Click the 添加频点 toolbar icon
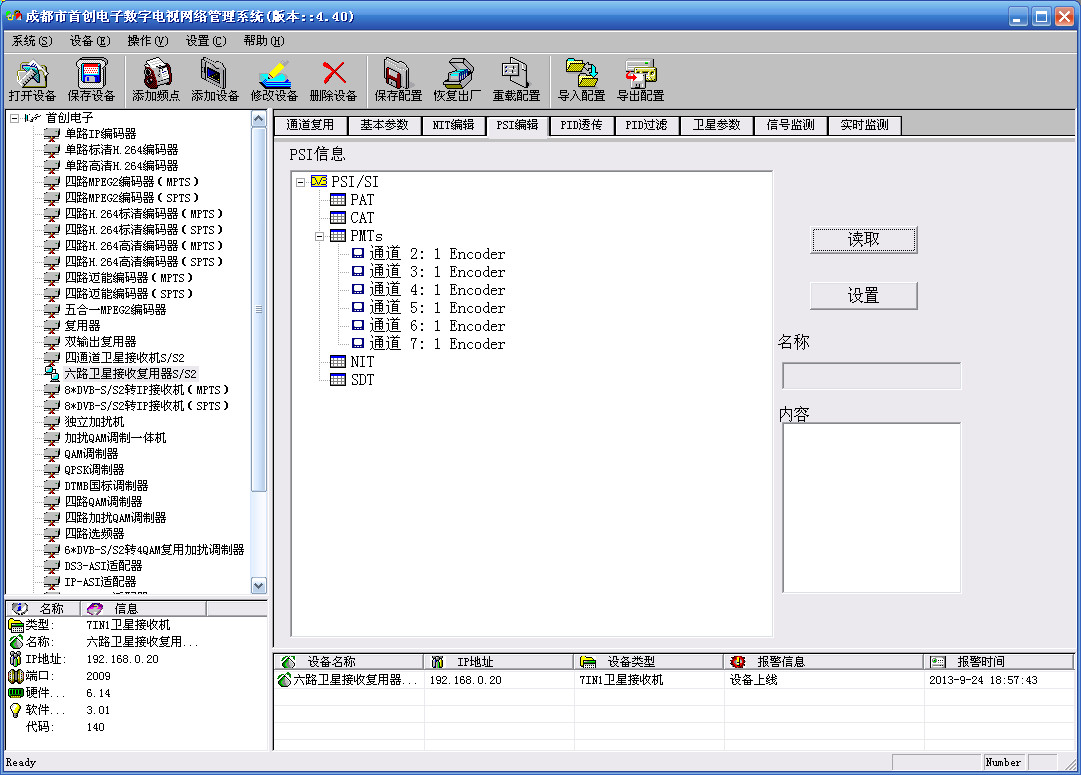1081x775 pixels. click(156, 81)
